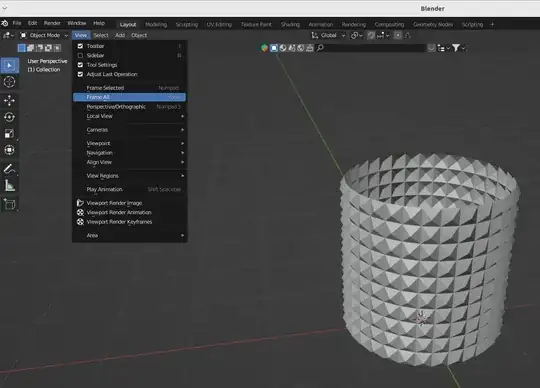
Task: Open the Window menu
Action: [77, 23]
